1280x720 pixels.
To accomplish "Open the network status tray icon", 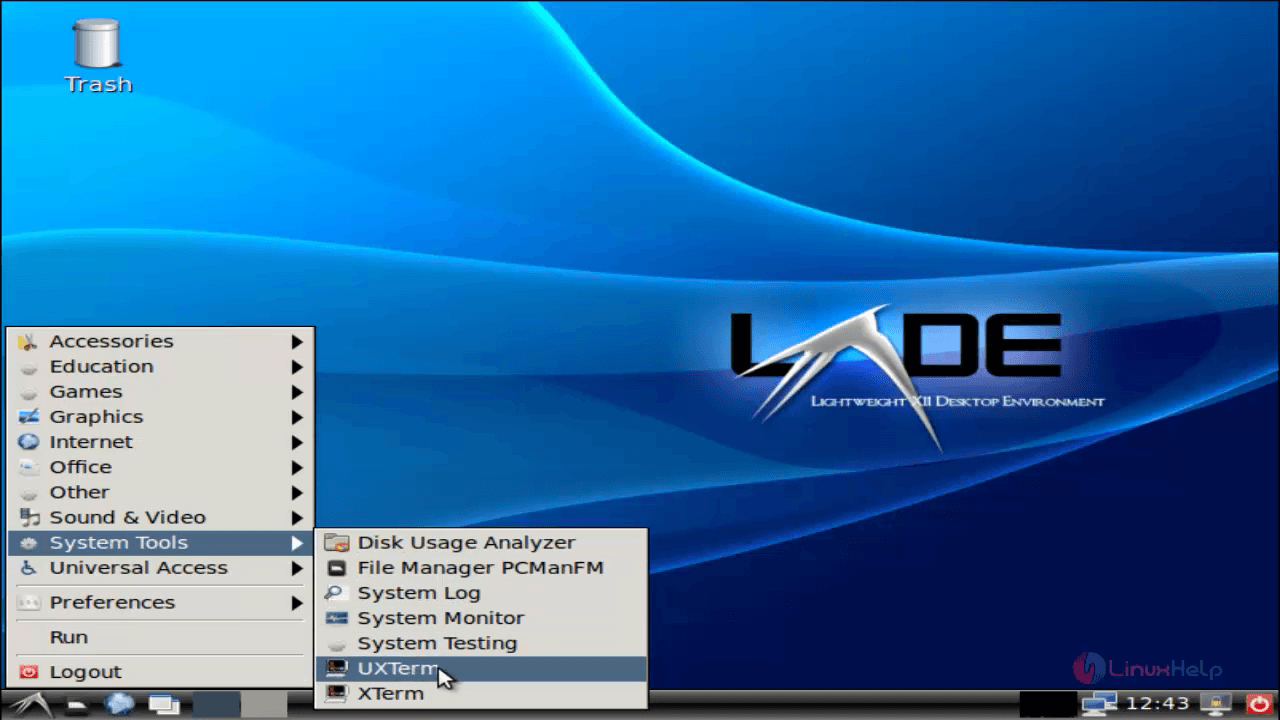I will click(x=1100, y=704).
